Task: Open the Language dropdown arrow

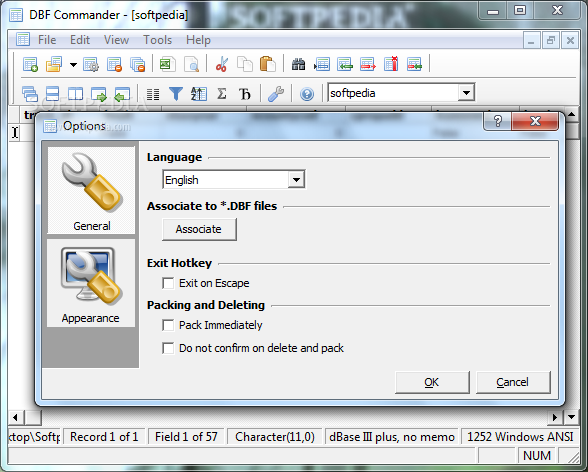Action: 296,180
